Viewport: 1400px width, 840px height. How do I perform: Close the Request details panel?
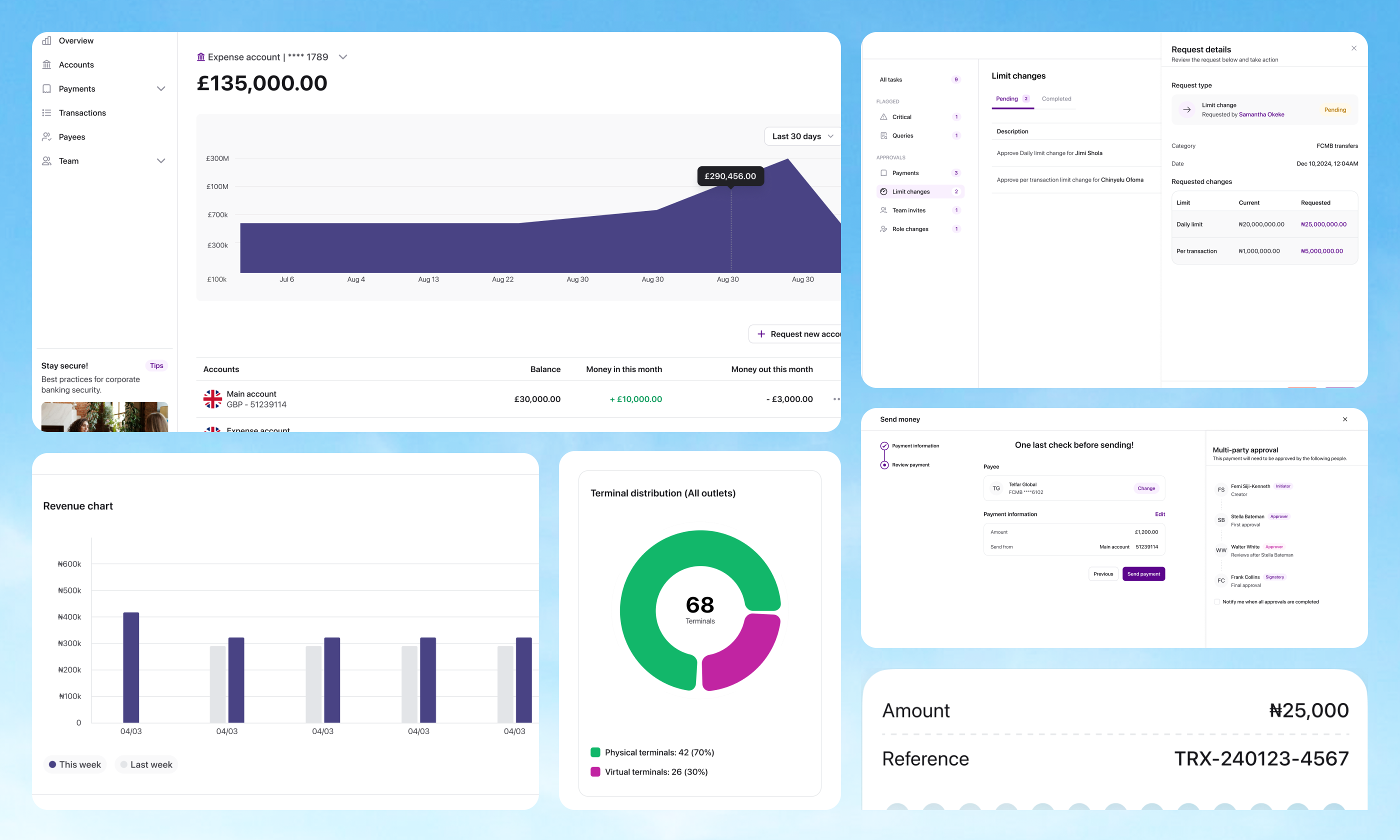pyautogui.click(x=1353, y=48)
